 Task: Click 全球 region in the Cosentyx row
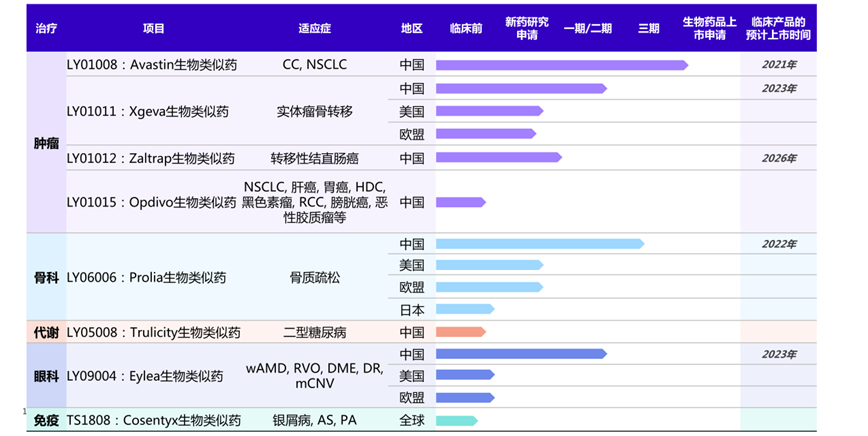click(x=412, y=421)
